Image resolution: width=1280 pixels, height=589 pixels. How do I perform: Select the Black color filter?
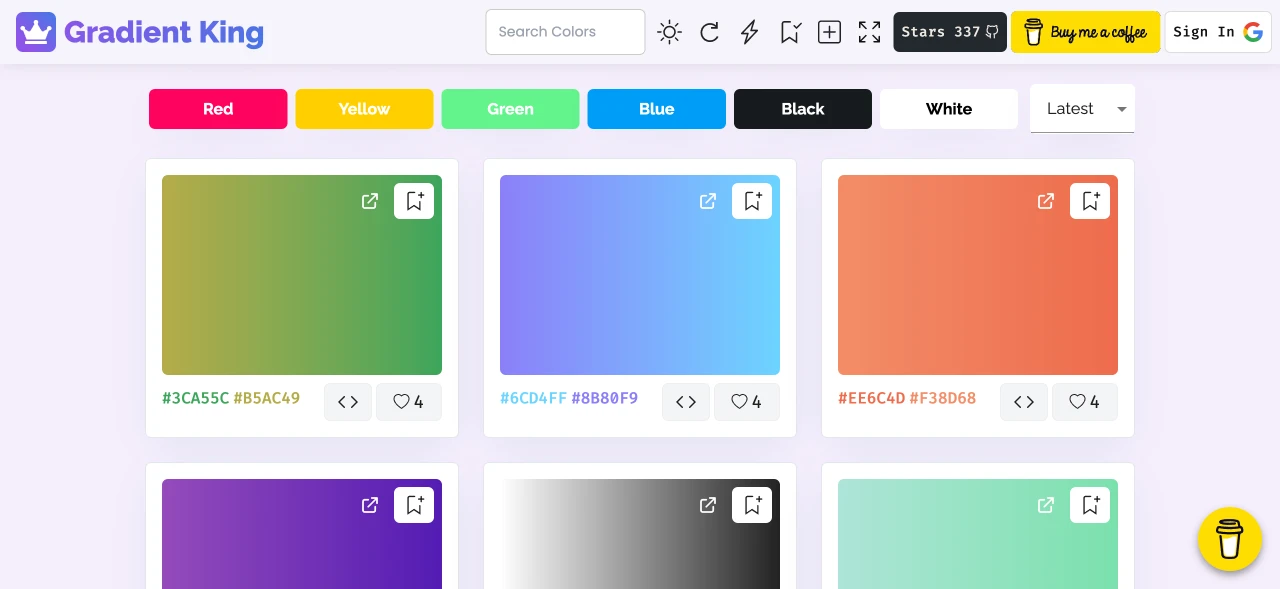pos(803,109)
